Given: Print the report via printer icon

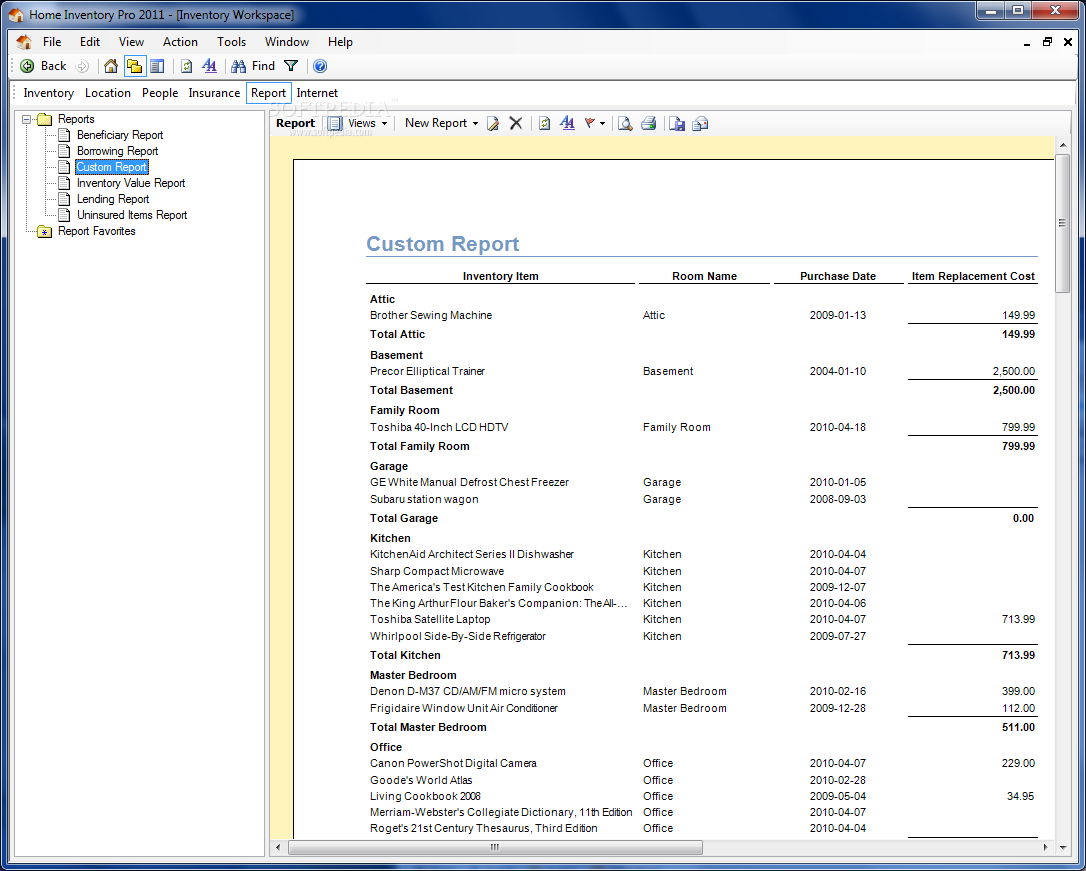Looking at the screenshot, I should click(648, 123).
